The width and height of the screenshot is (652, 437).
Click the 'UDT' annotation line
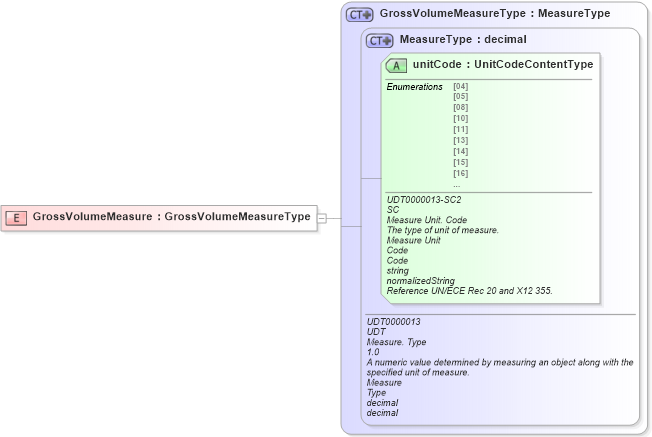tap(376, 332)
